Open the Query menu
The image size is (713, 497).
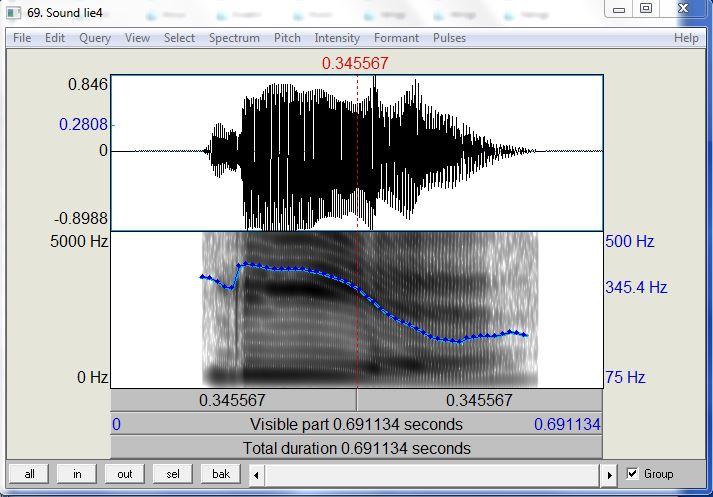[x=95, y=38]
